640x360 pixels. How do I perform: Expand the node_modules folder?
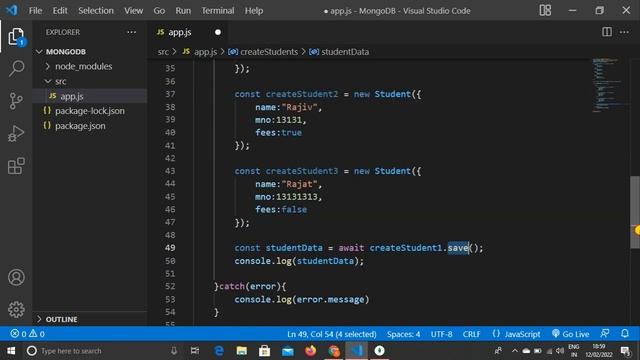84,66
